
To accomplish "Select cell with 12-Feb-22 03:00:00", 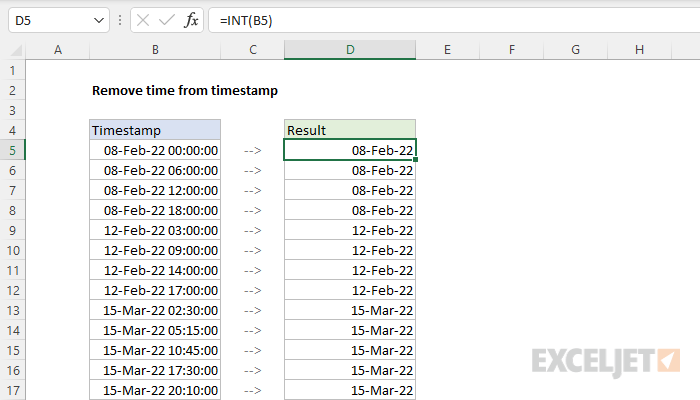I will (x=155, y=230).
